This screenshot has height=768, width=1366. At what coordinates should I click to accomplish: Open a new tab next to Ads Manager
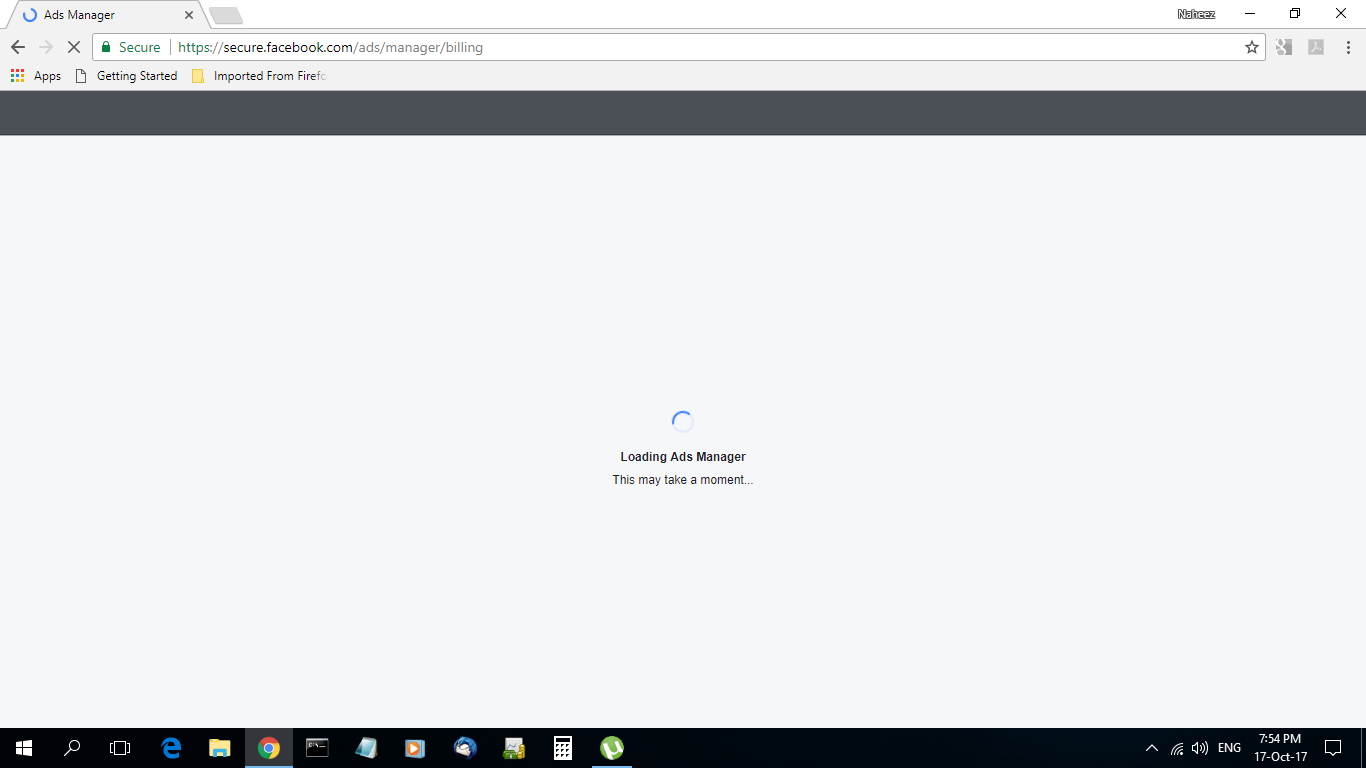pyautogui.click(x=226, y=16)
